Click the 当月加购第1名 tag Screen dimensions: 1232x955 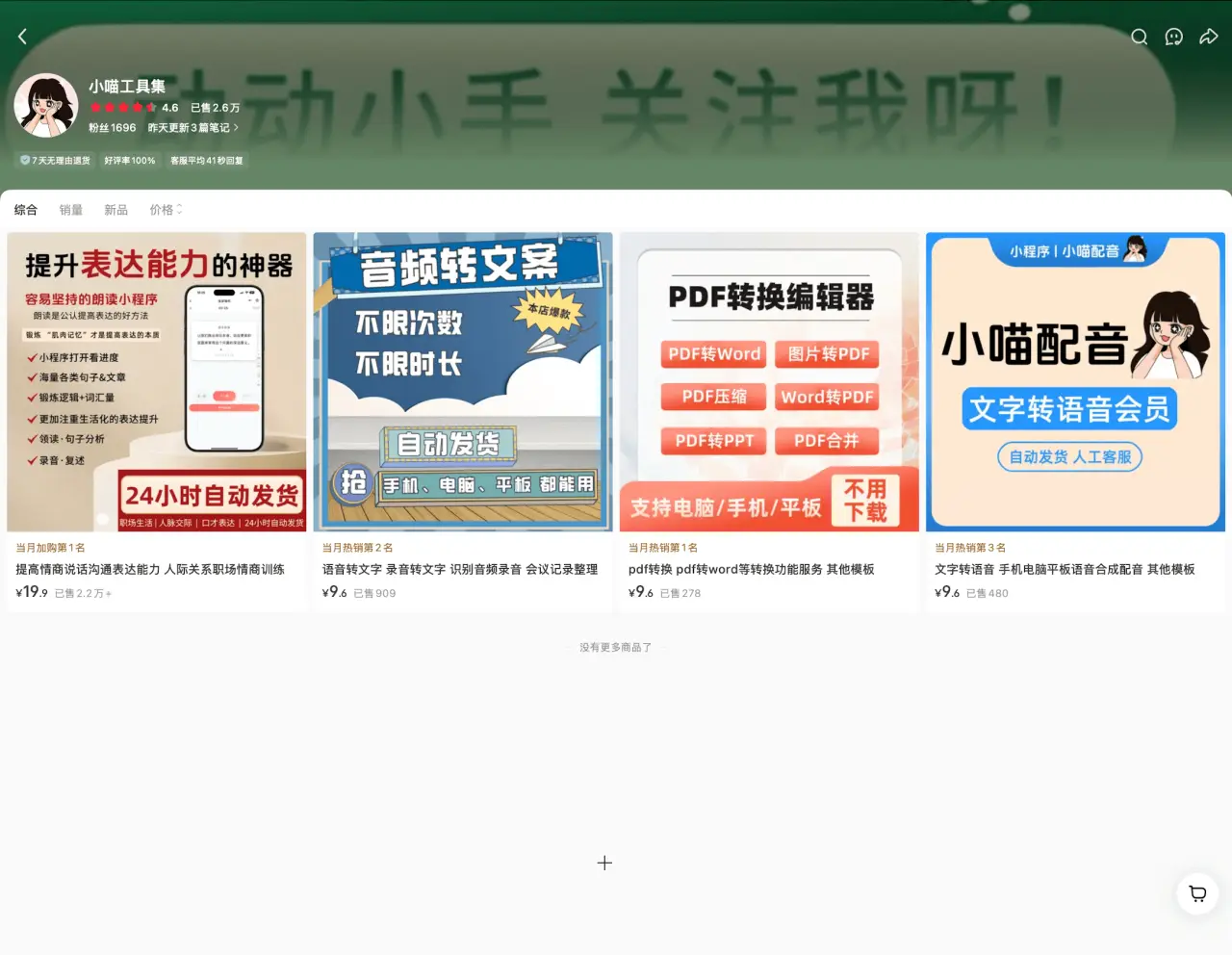50,548
